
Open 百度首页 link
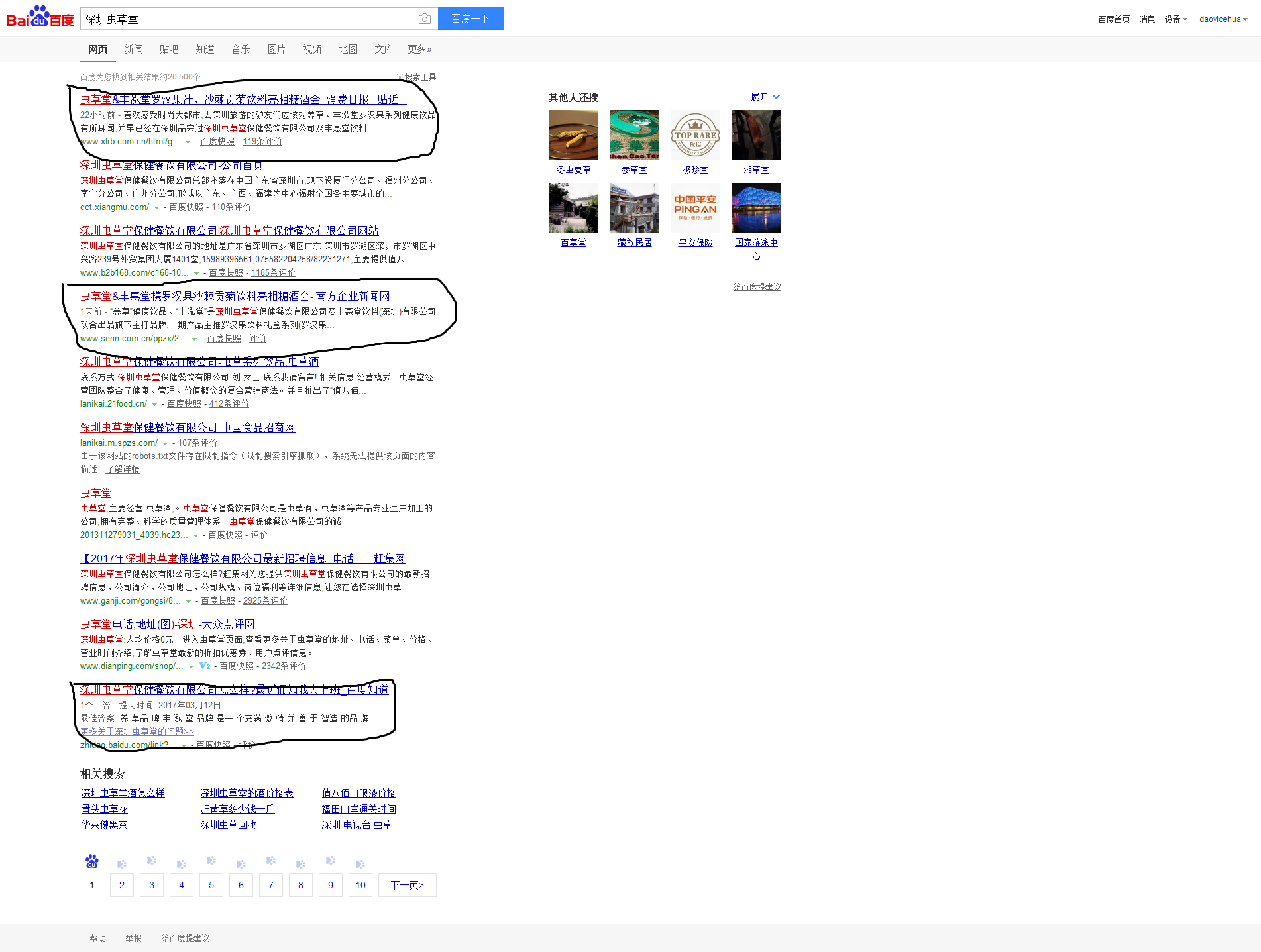[1114, 19]
